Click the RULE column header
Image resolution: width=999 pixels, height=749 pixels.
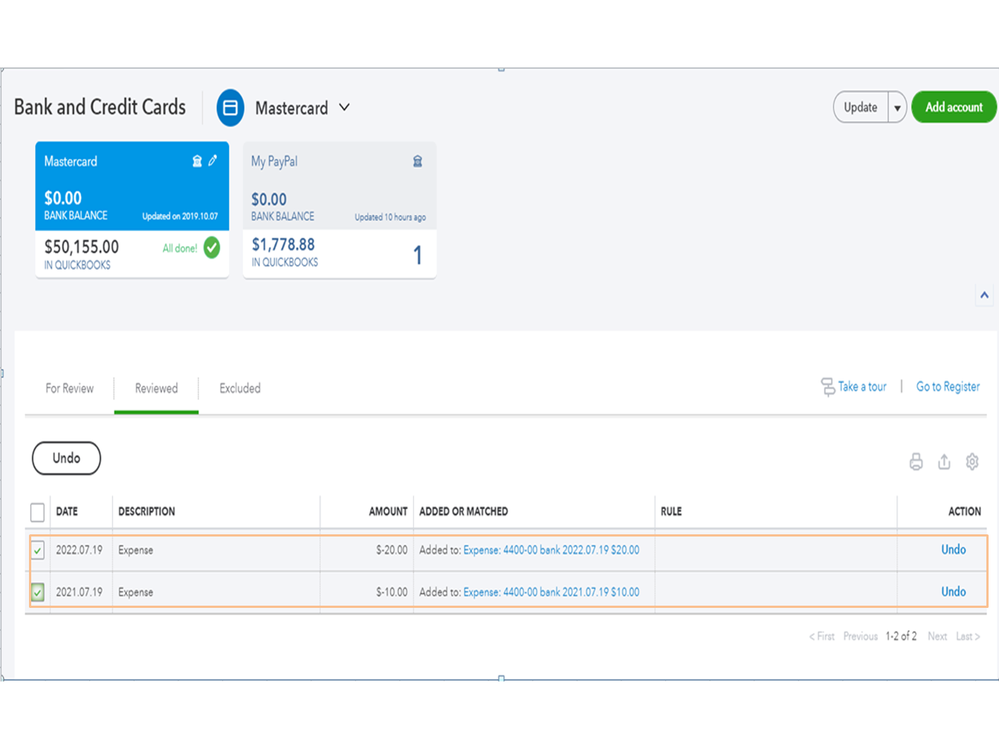671,511
